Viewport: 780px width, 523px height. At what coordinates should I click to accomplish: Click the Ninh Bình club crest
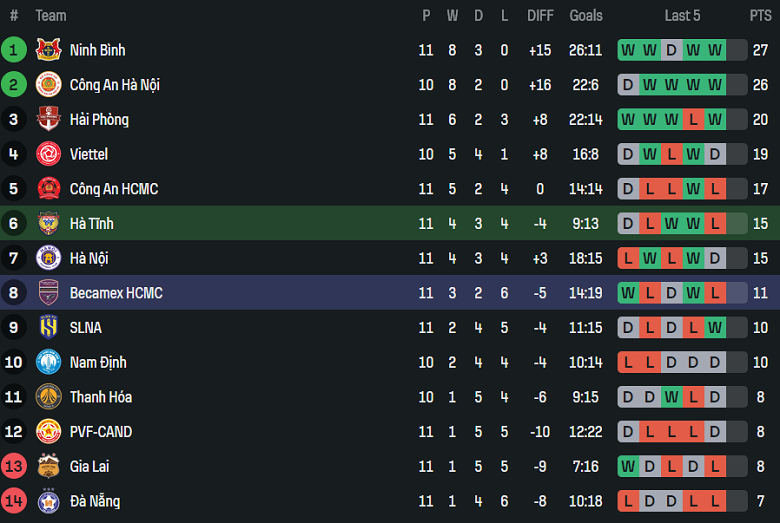pos(48,50)
